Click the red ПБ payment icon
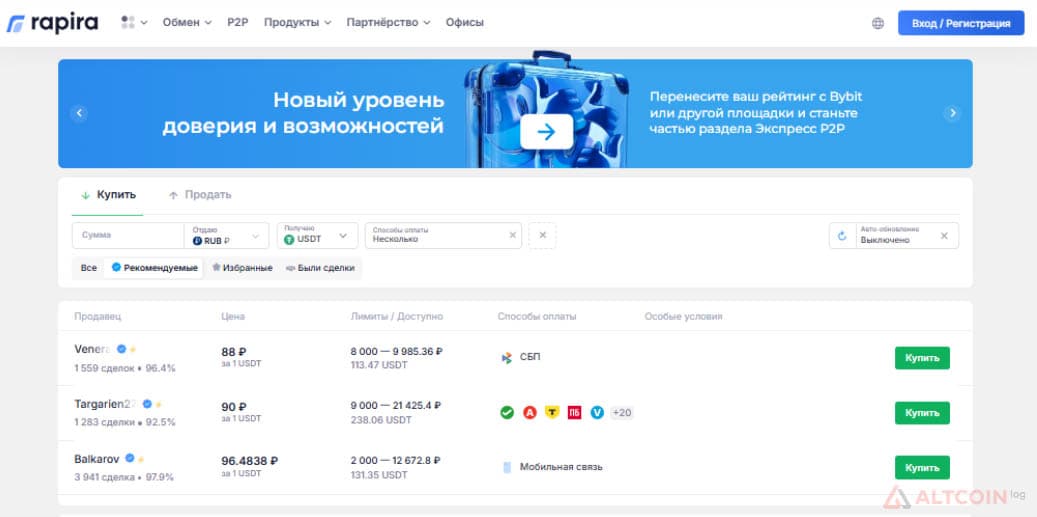This screenshot has width=1037, height=517. (575, 413)
